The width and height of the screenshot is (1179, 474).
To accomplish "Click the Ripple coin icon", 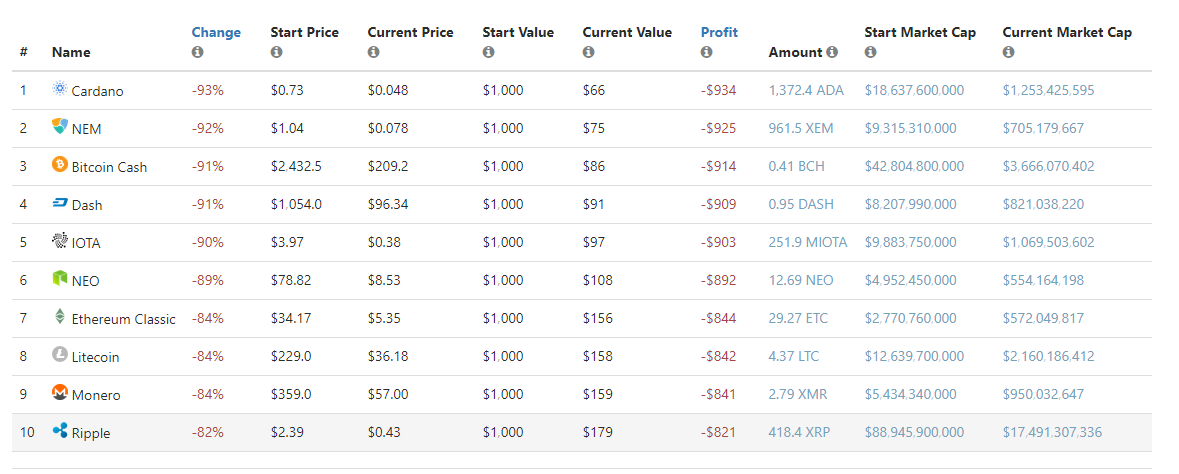I will (59, 432).
